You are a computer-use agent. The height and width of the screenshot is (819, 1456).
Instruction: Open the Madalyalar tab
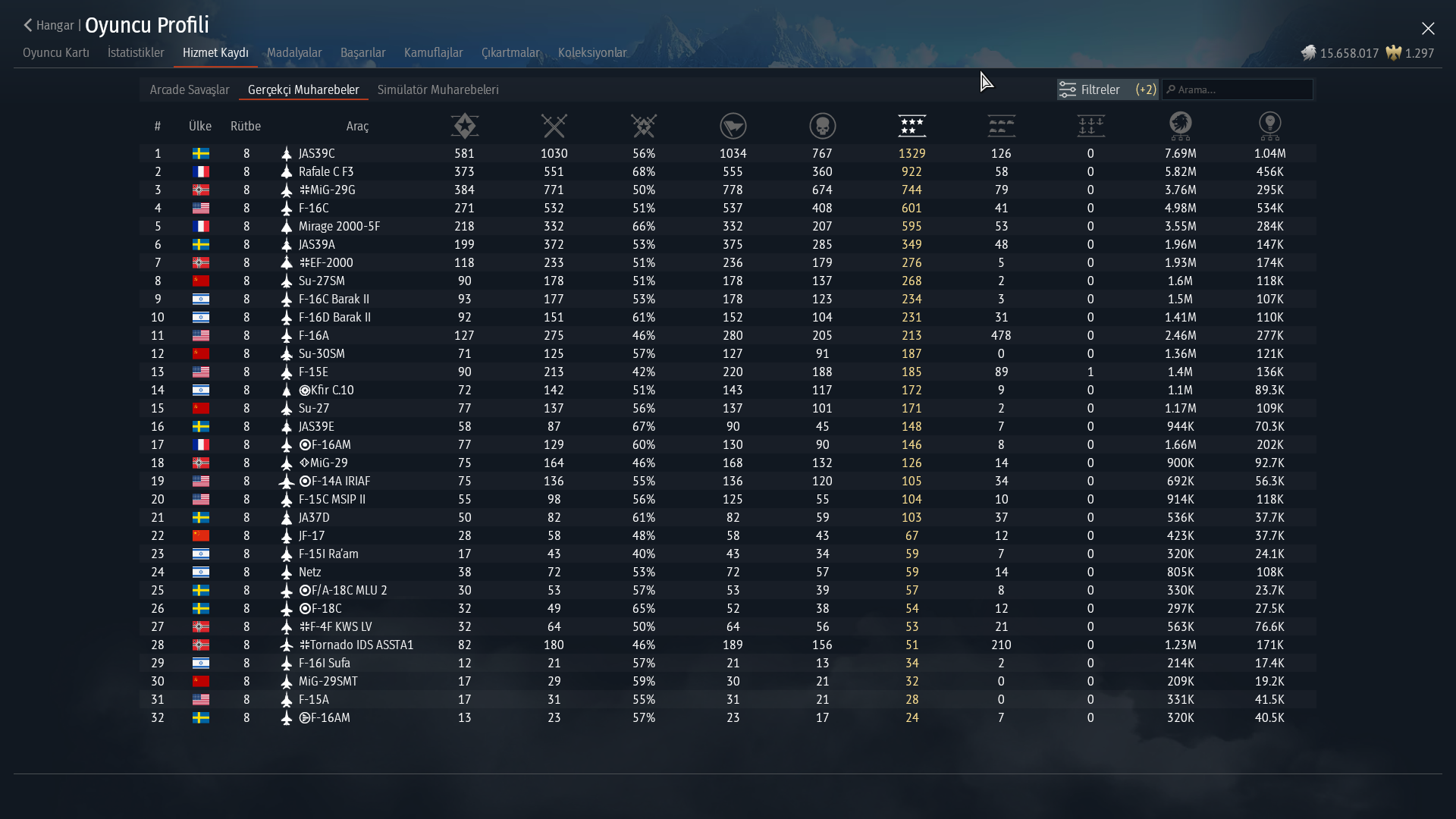coord(294,52)
